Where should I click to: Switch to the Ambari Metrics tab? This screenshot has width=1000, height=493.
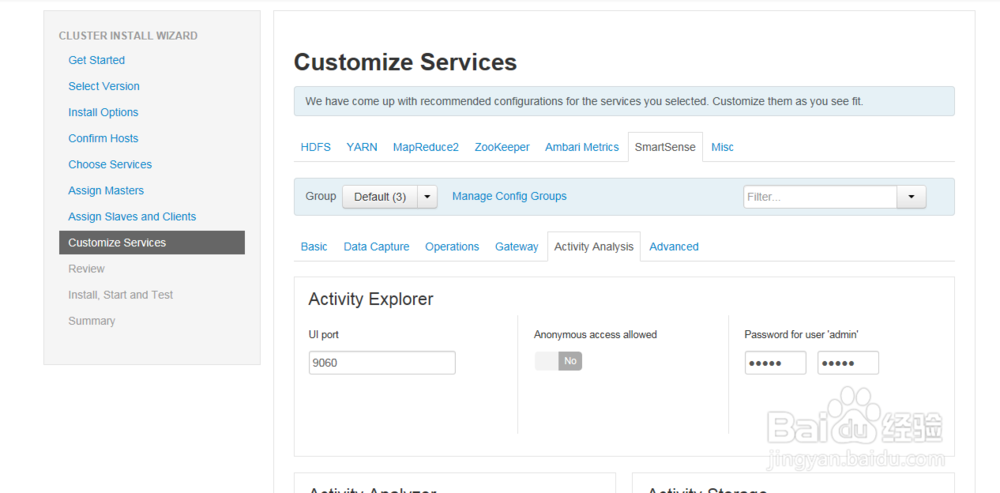(582, 147)
